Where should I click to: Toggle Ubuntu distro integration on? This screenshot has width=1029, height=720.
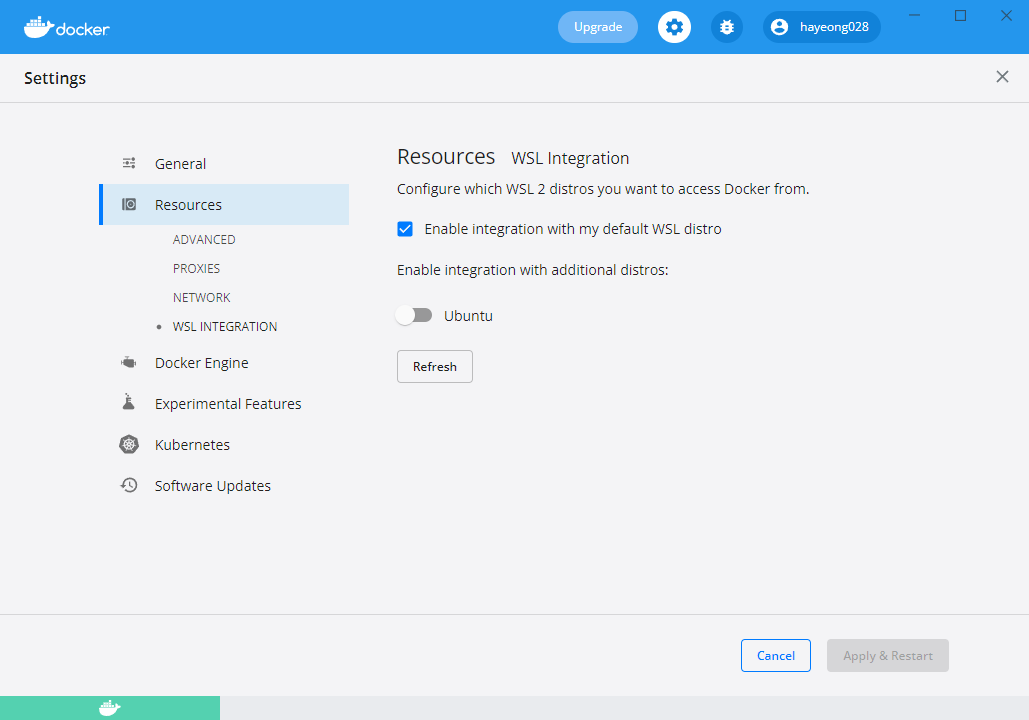coord(414,316)
